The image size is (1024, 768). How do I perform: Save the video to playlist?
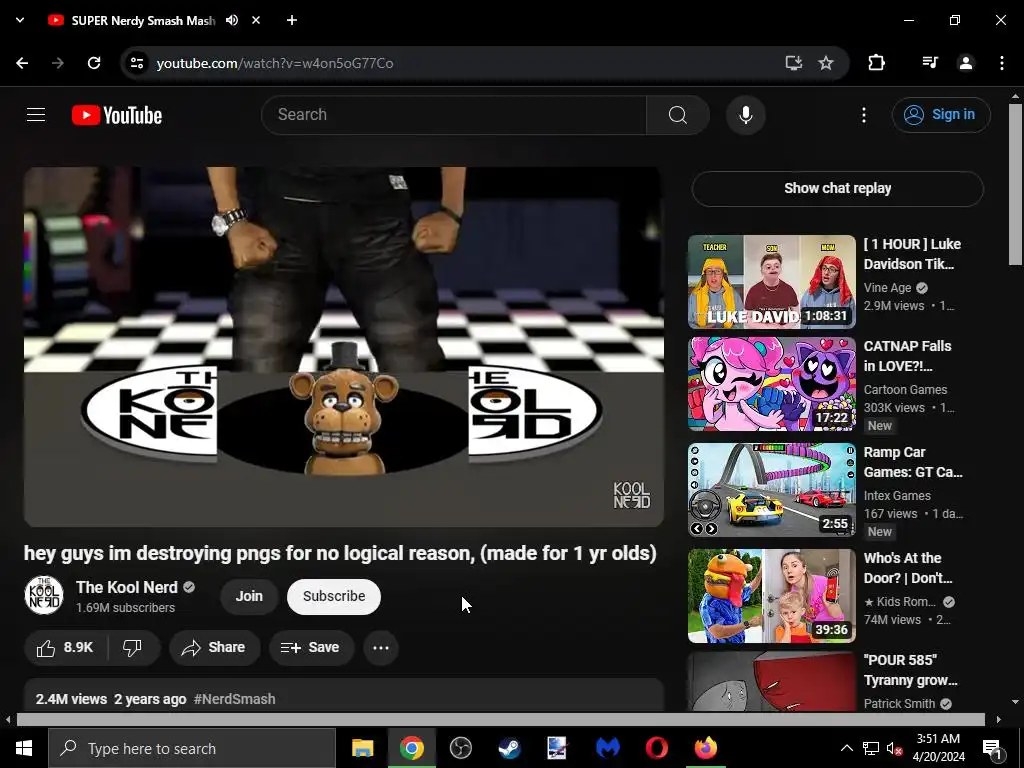[311, 648]
